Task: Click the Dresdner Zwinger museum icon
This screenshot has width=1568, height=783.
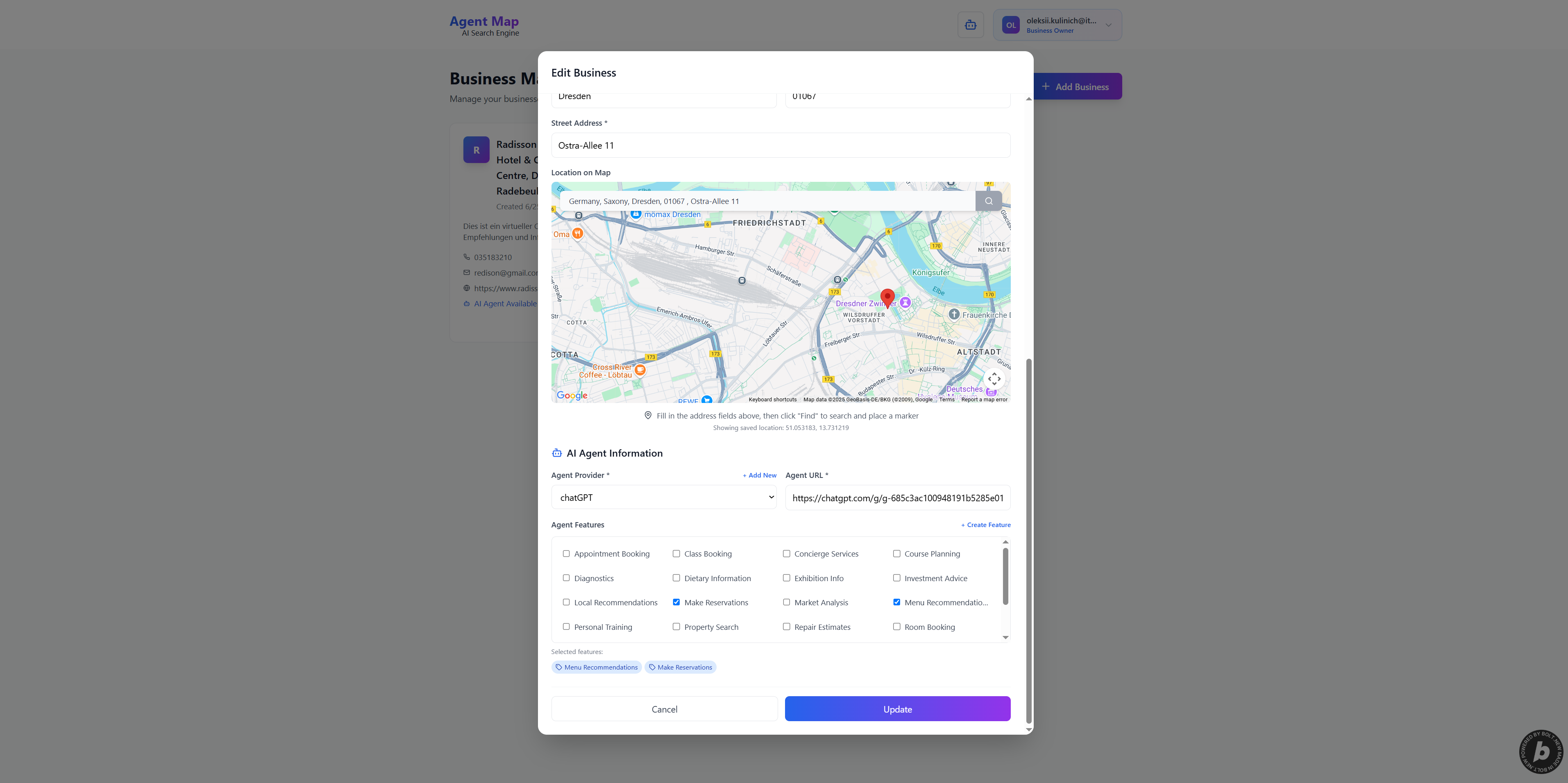Action: pyautogui.click(x=905, y=302)
